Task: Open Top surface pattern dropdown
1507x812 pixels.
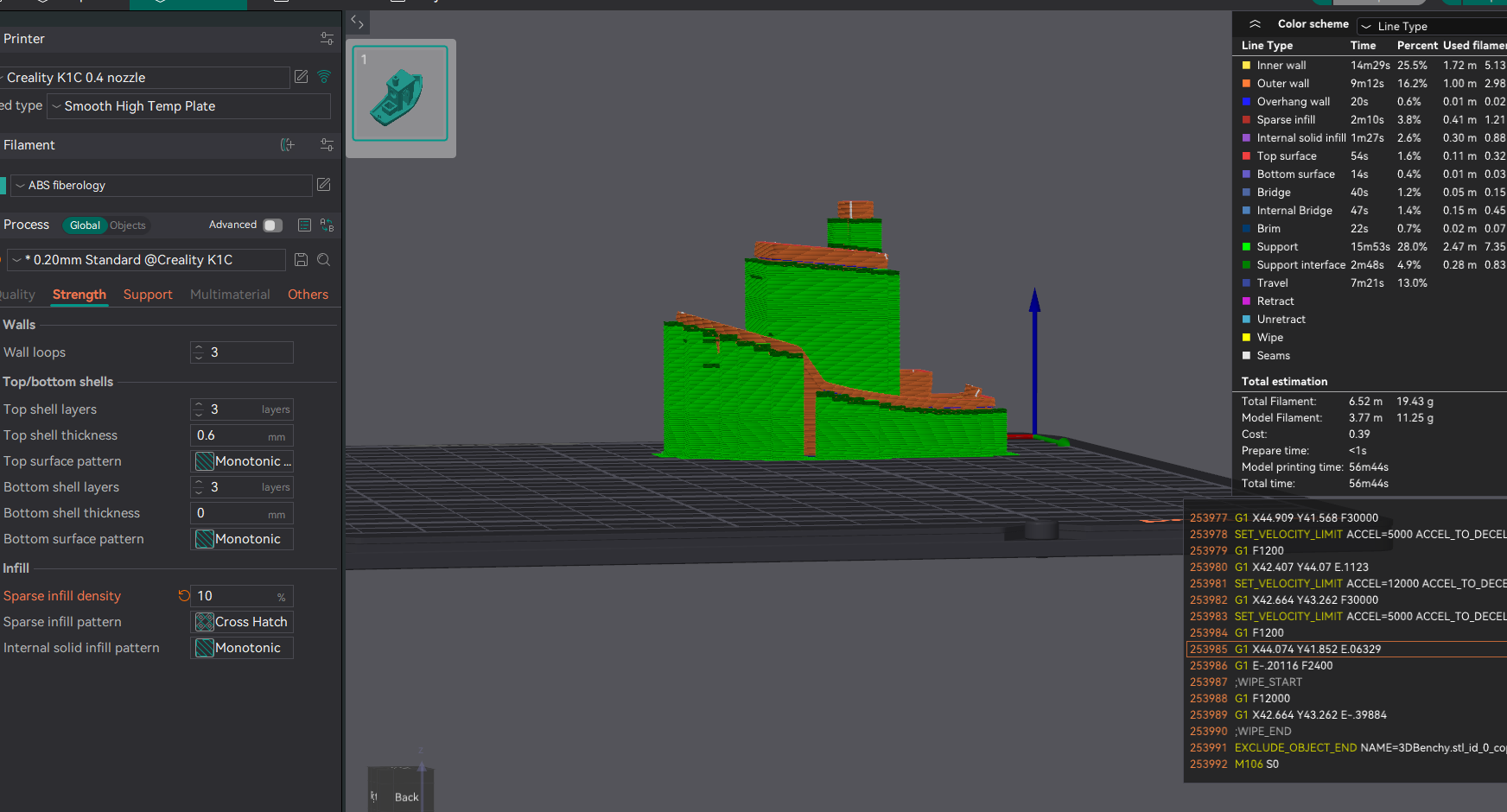Action: click(242, 461)
